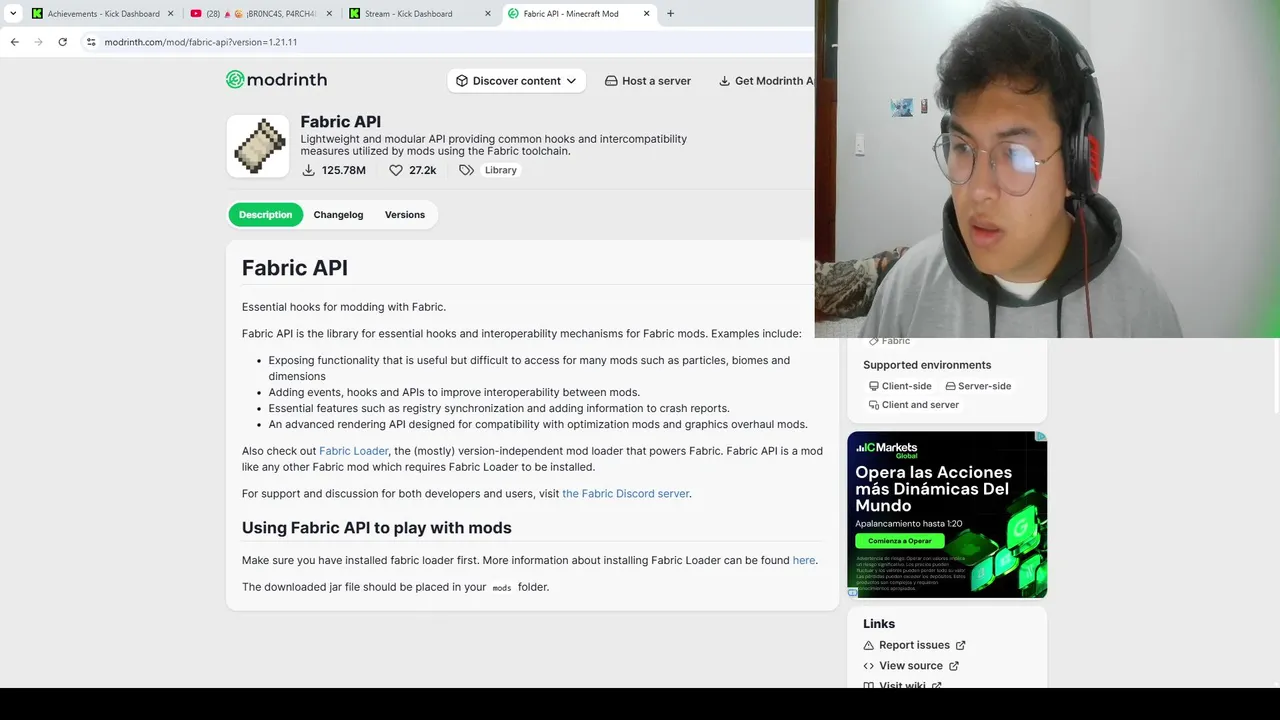
Task: Click the Modrinth logo
Action: 276,80
